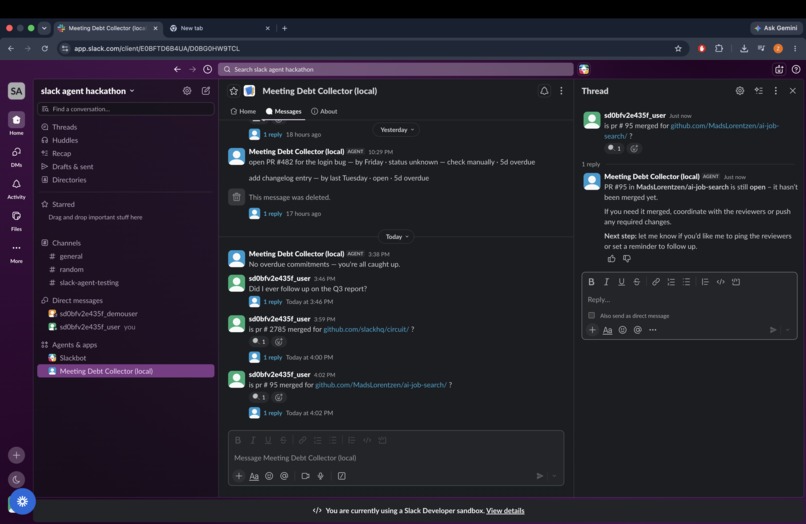
Task: Open conversation header more-options menu
Action: [561, 91]
